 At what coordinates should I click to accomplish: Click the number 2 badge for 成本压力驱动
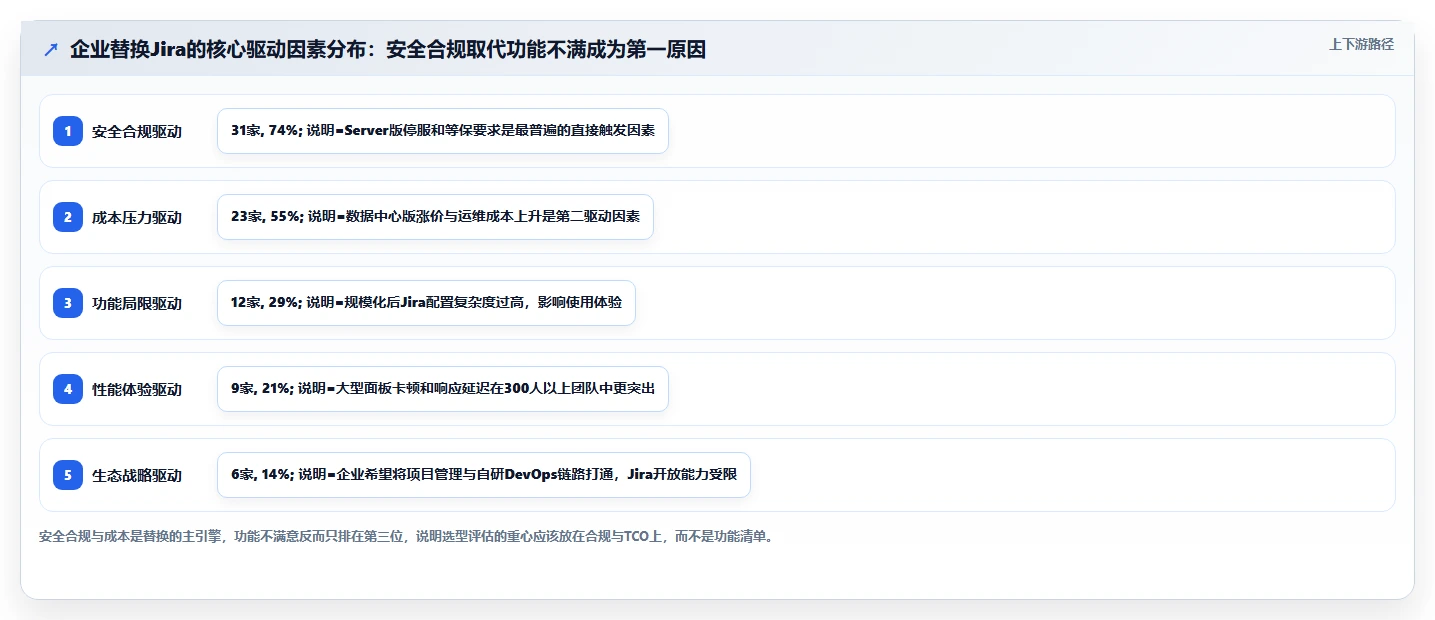tap(68, 217)
